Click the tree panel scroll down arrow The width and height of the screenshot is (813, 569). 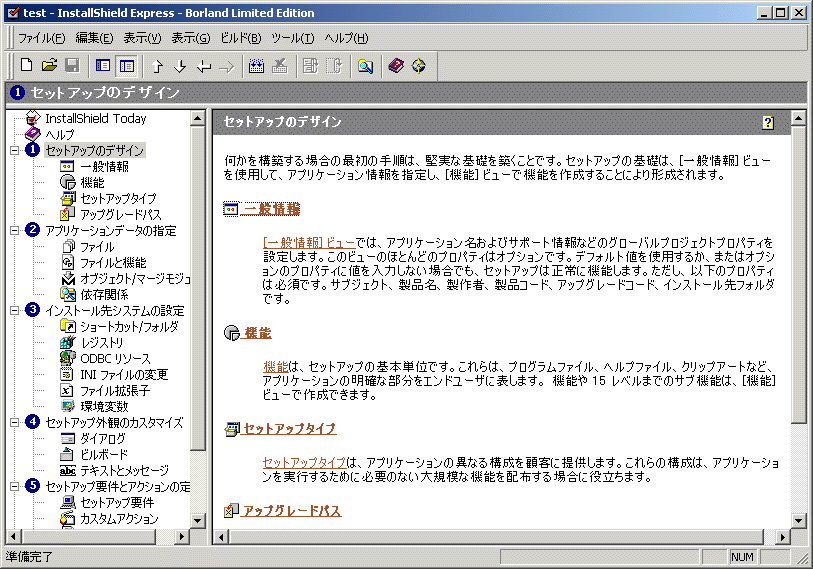click(198, 520)
